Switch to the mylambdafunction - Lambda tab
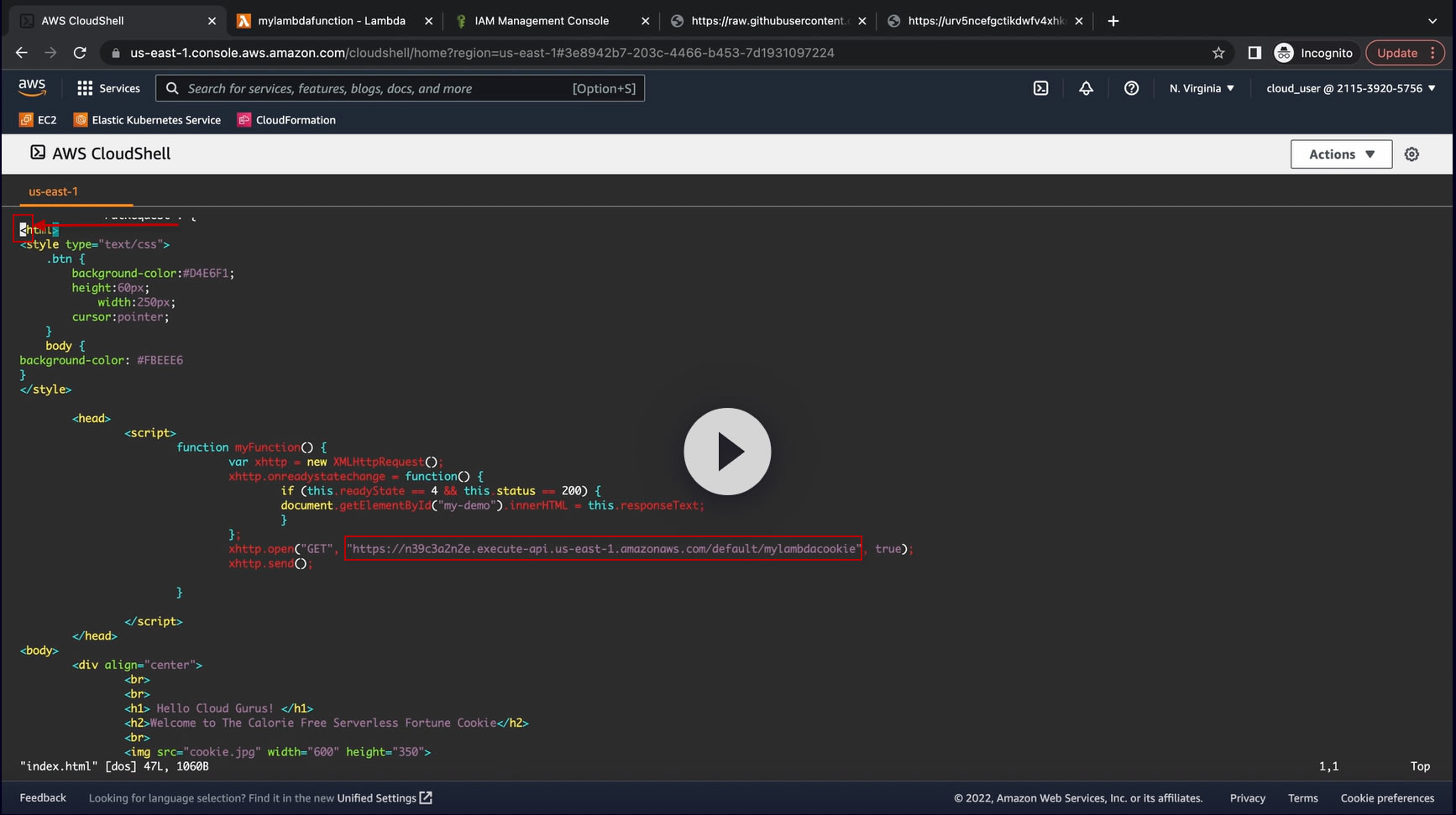This screenshot has width=1456, height=815. (332, 21)
